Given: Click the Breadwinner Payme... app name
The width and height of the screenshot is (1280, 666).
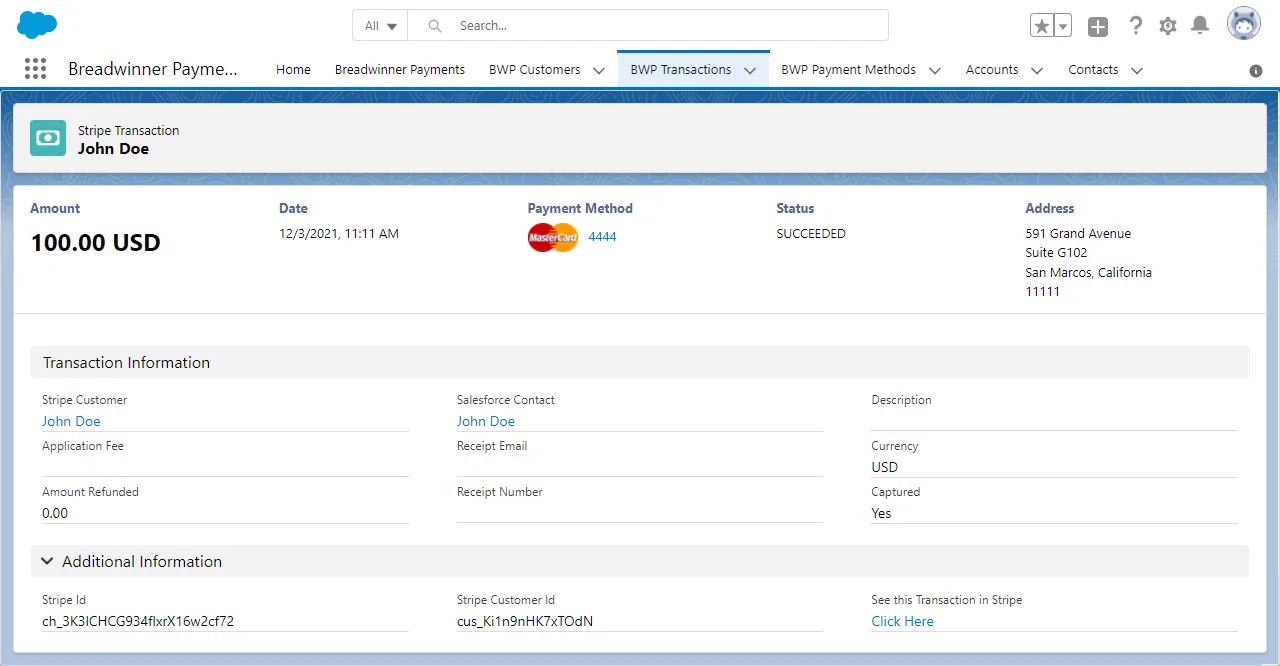Looking at the screenshot, I should click(153, 69).
